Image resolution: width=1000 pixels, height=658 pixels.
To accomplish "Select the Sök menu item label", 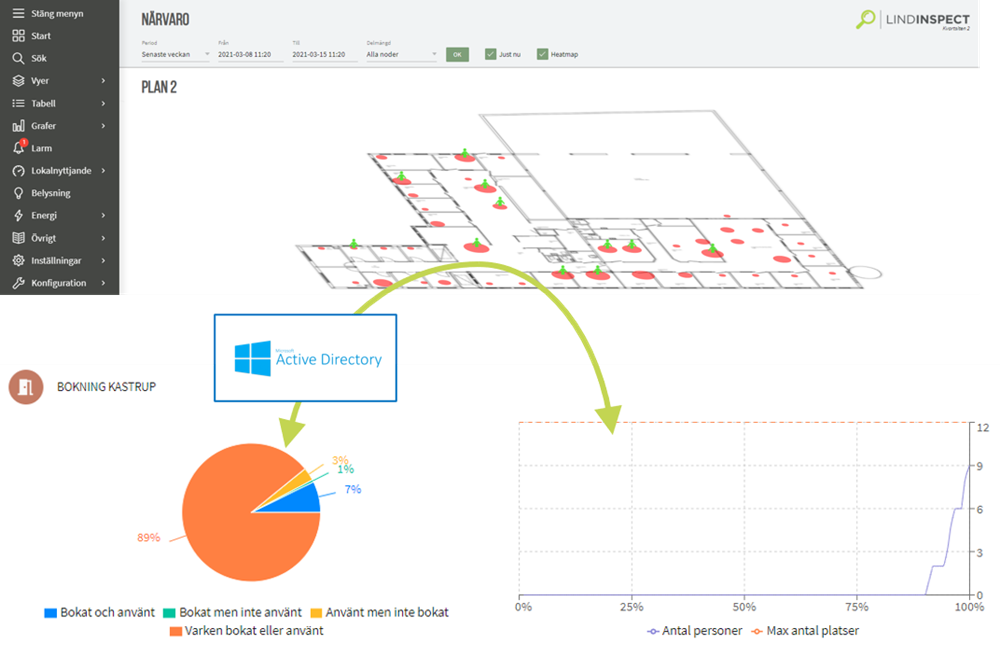I will pyautogui.click(x=39, y=58).
